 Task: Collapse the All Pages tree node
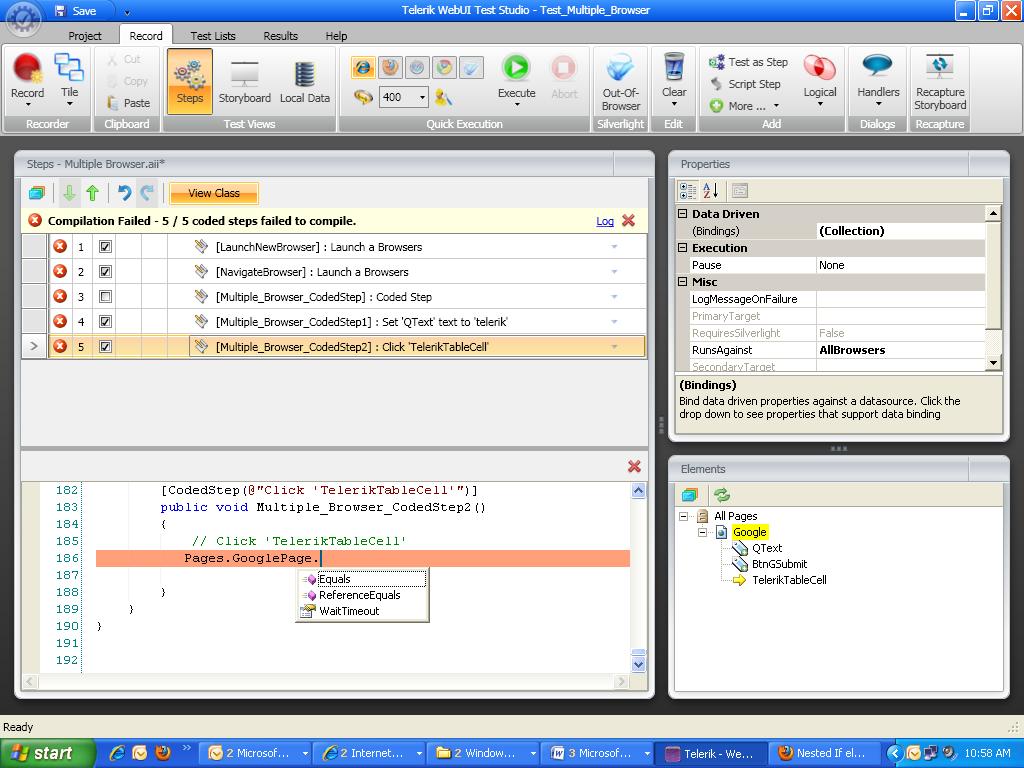coord(684,516)
